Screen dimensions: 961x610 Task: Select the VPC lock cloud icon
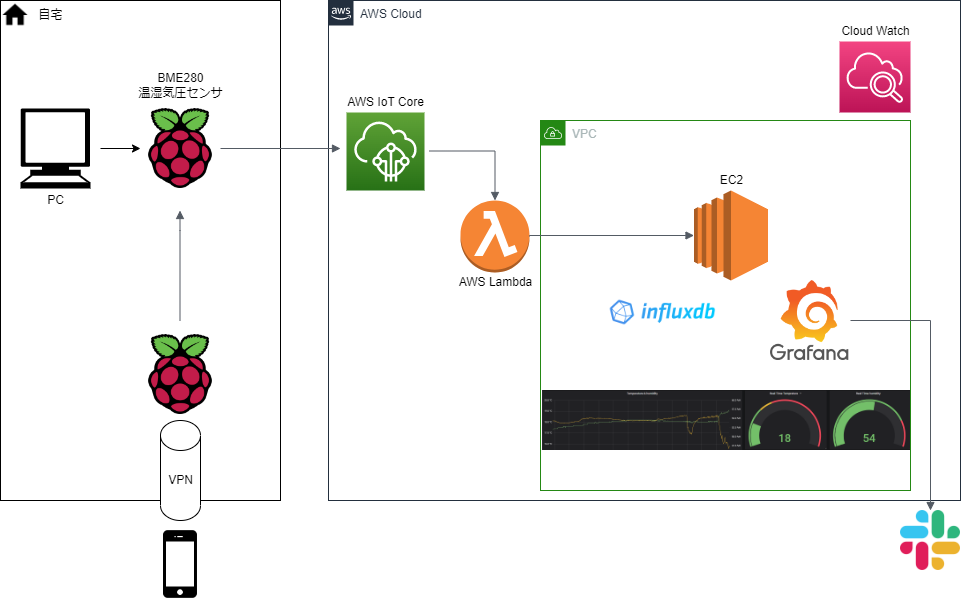coord(553,133)
